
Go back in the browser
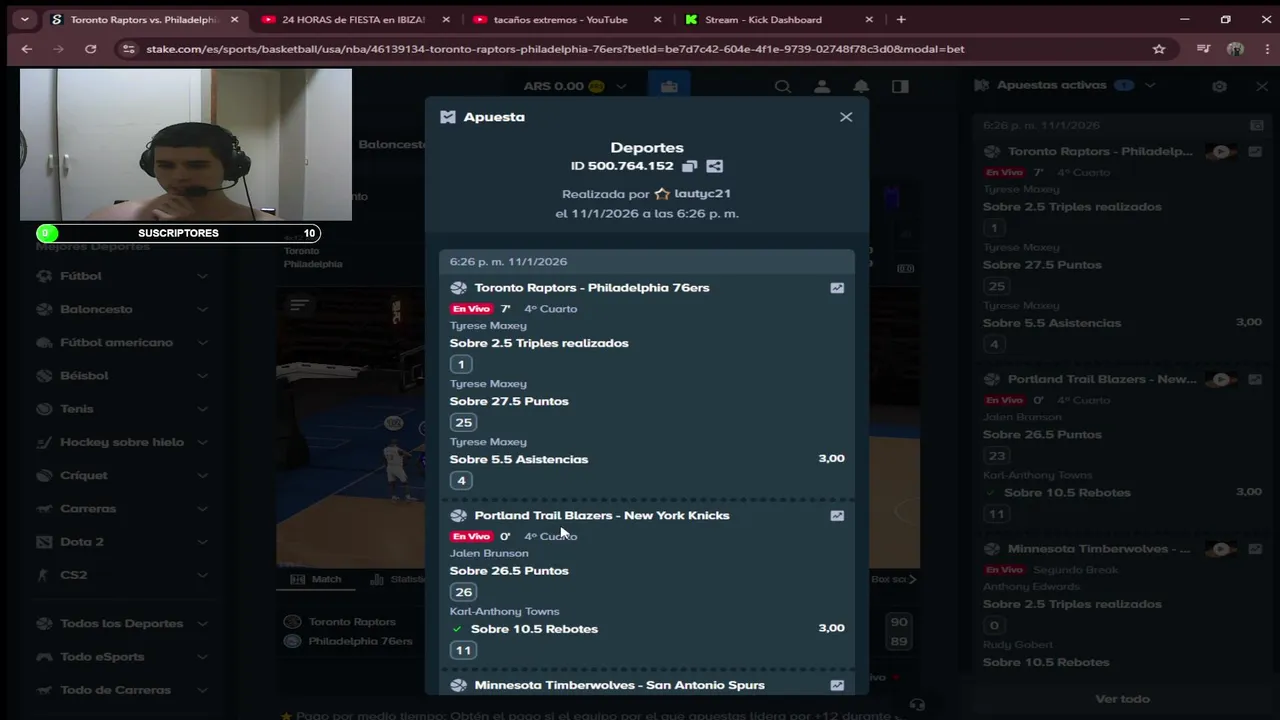click(27, 49)
